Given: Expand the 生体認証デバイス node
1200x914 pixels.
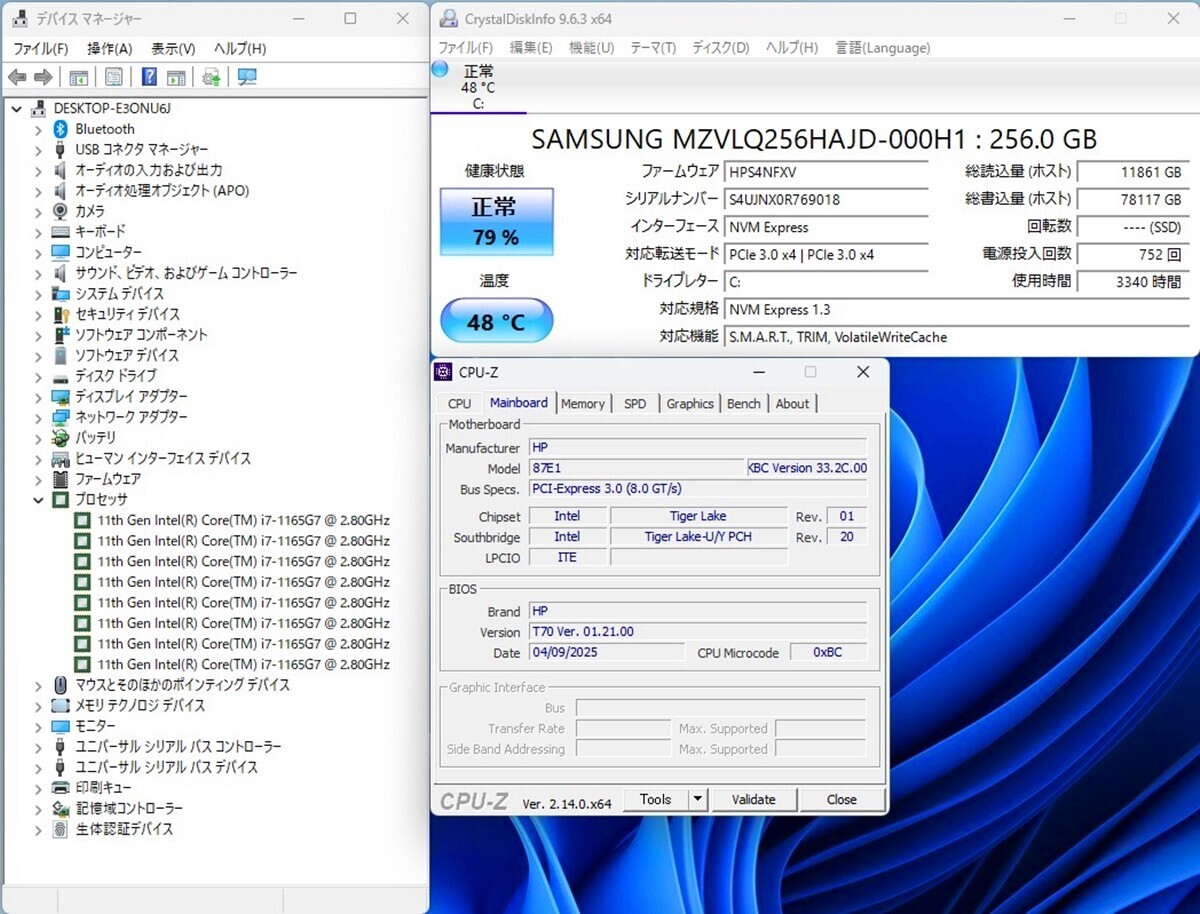Looking at the screenshot, I should (x=38, y=829).
